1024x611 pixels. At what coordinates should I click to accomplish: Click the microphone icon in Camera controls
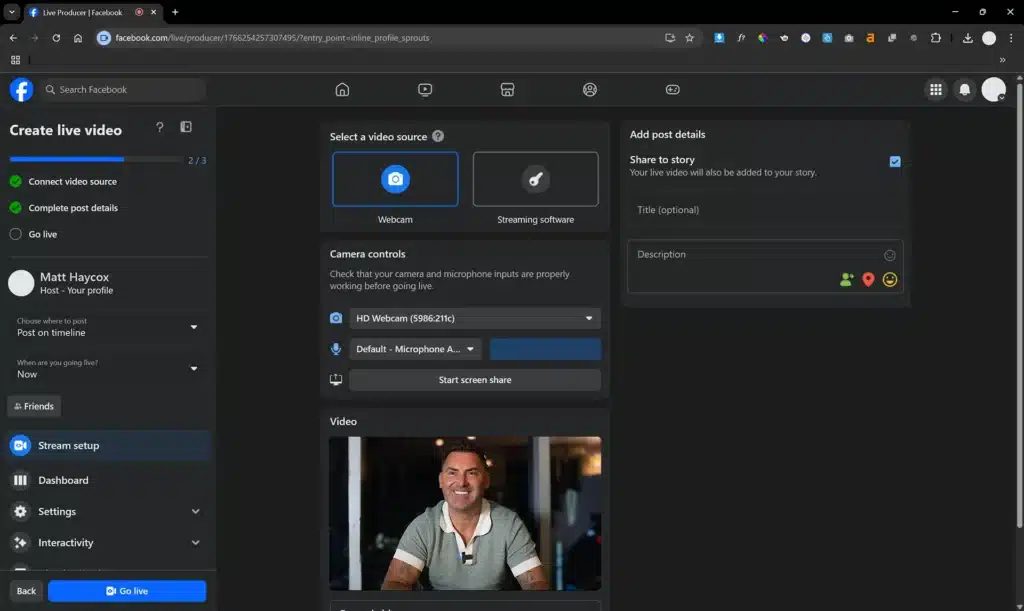[x=336, y=349]
